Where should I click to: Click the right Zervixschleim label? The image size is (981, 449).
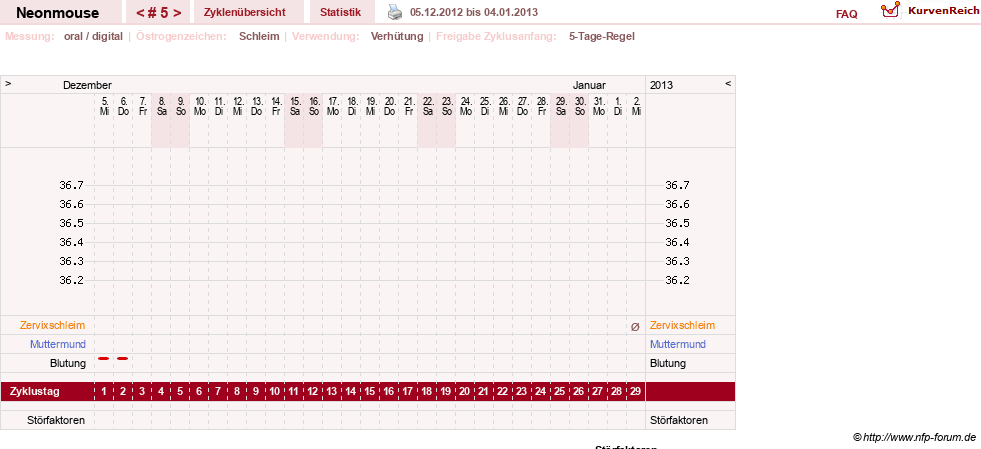(x=682, y=325)
